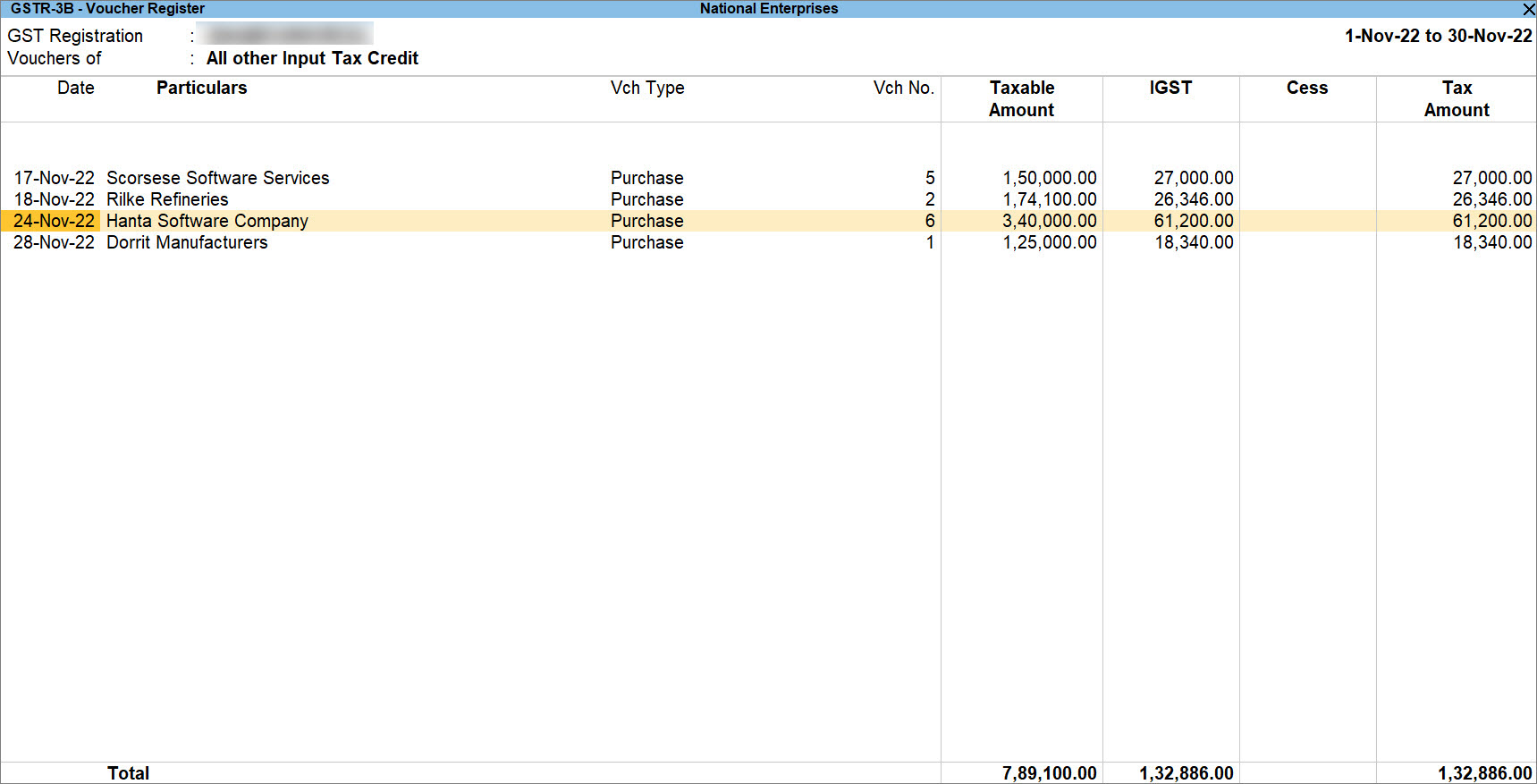Click the Date column header
This screenshot has width=1537, height=784.
pyautogui.click(x=76, y=88)
